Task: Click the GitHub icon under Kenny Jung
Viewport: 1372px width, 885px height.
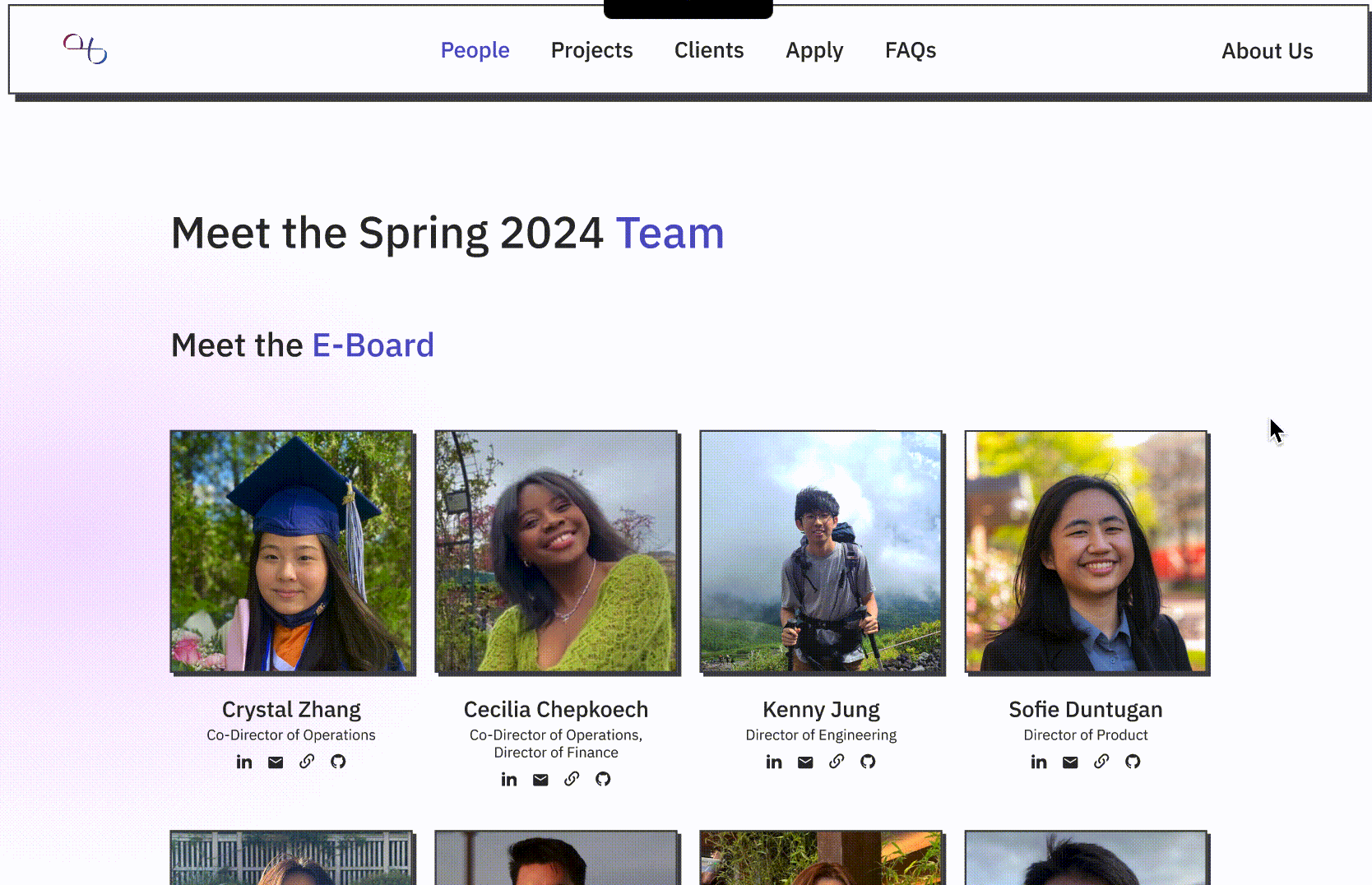Action: point(868,762)
